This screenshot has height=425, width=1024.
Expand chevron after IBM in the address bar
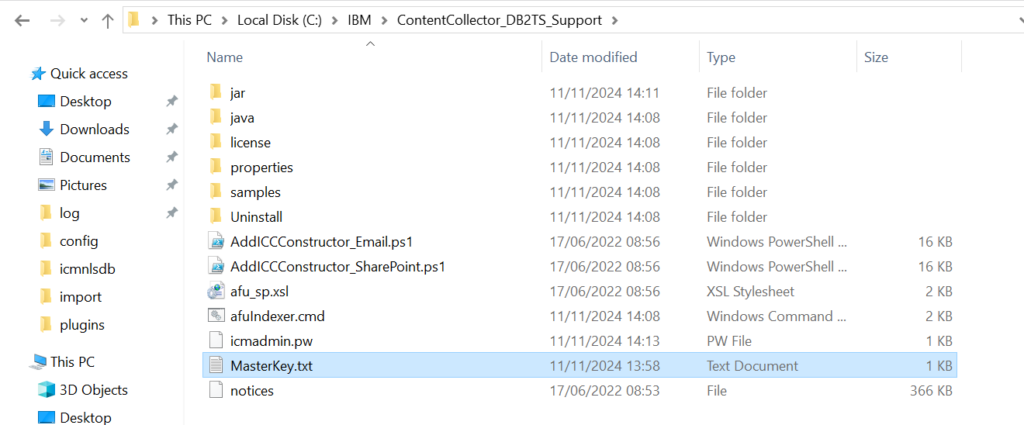pyautogui.click(x=383, y=20)
